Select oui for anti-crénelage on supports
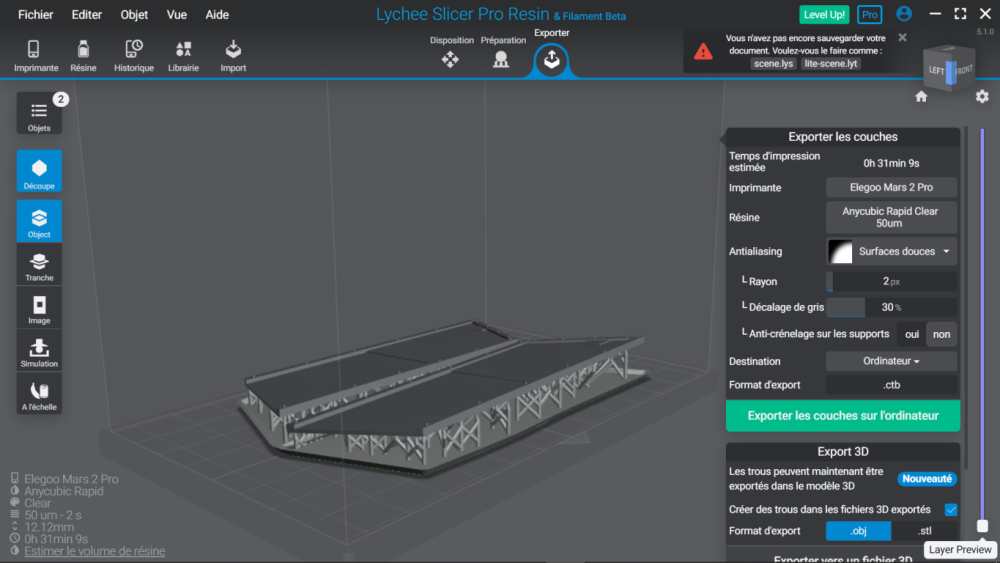The image size is (1000, 563). pyautogui.click(x=912, y=334)
